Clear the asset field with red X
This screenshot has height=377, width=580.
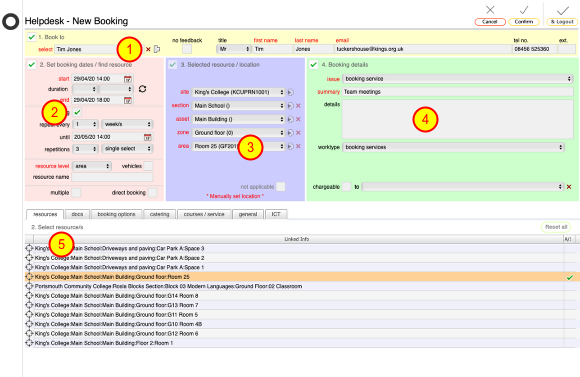(298, 119)
